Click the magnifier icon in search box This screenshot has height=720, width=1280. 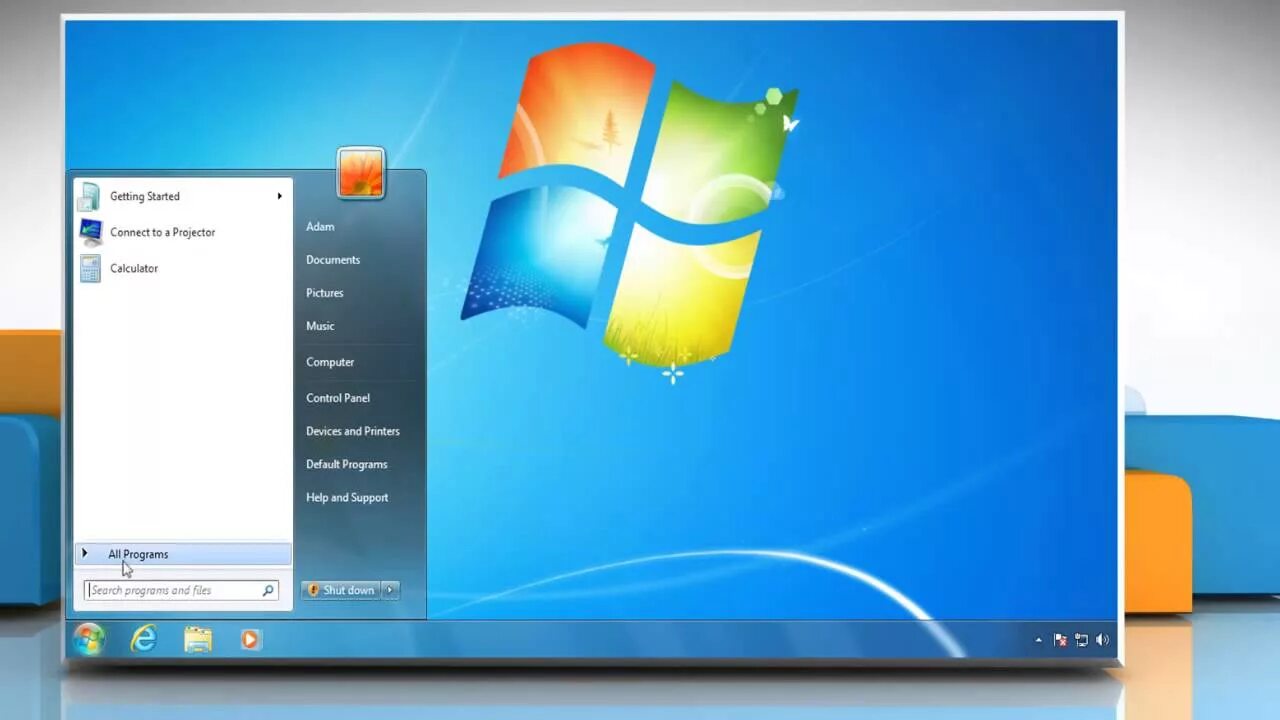click(x=268, y=590)
